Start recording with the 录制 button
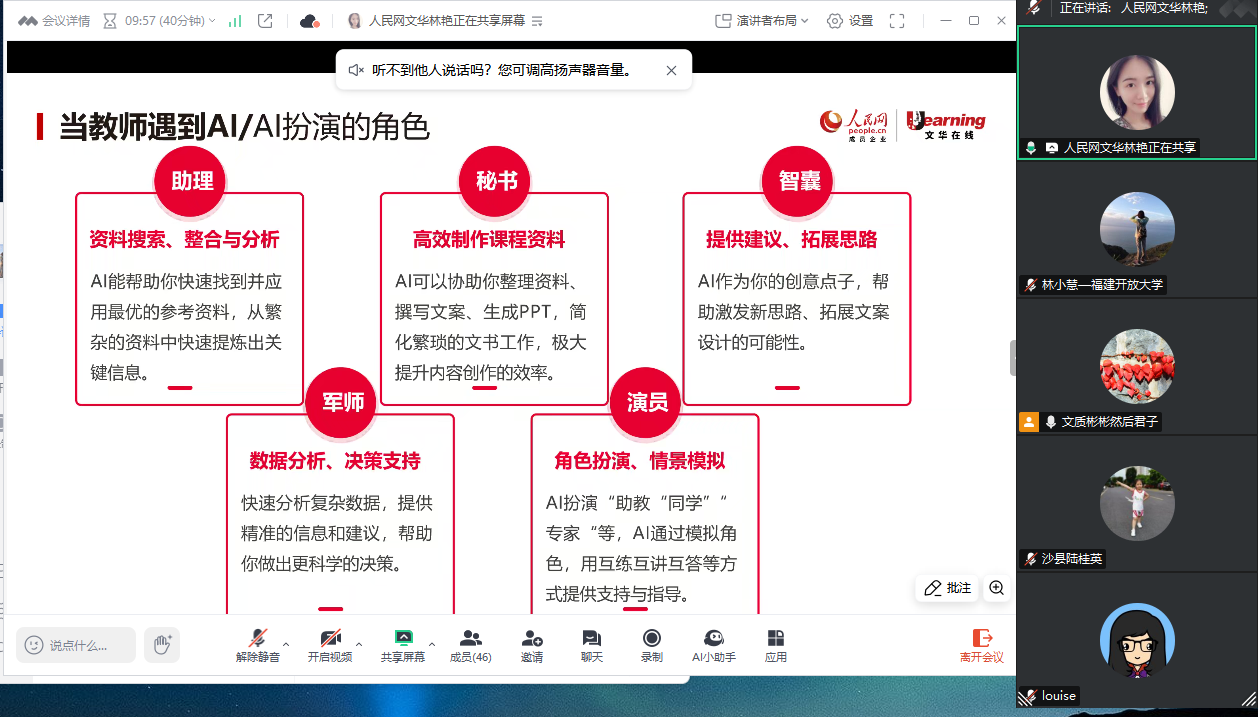 coord(651,645)
